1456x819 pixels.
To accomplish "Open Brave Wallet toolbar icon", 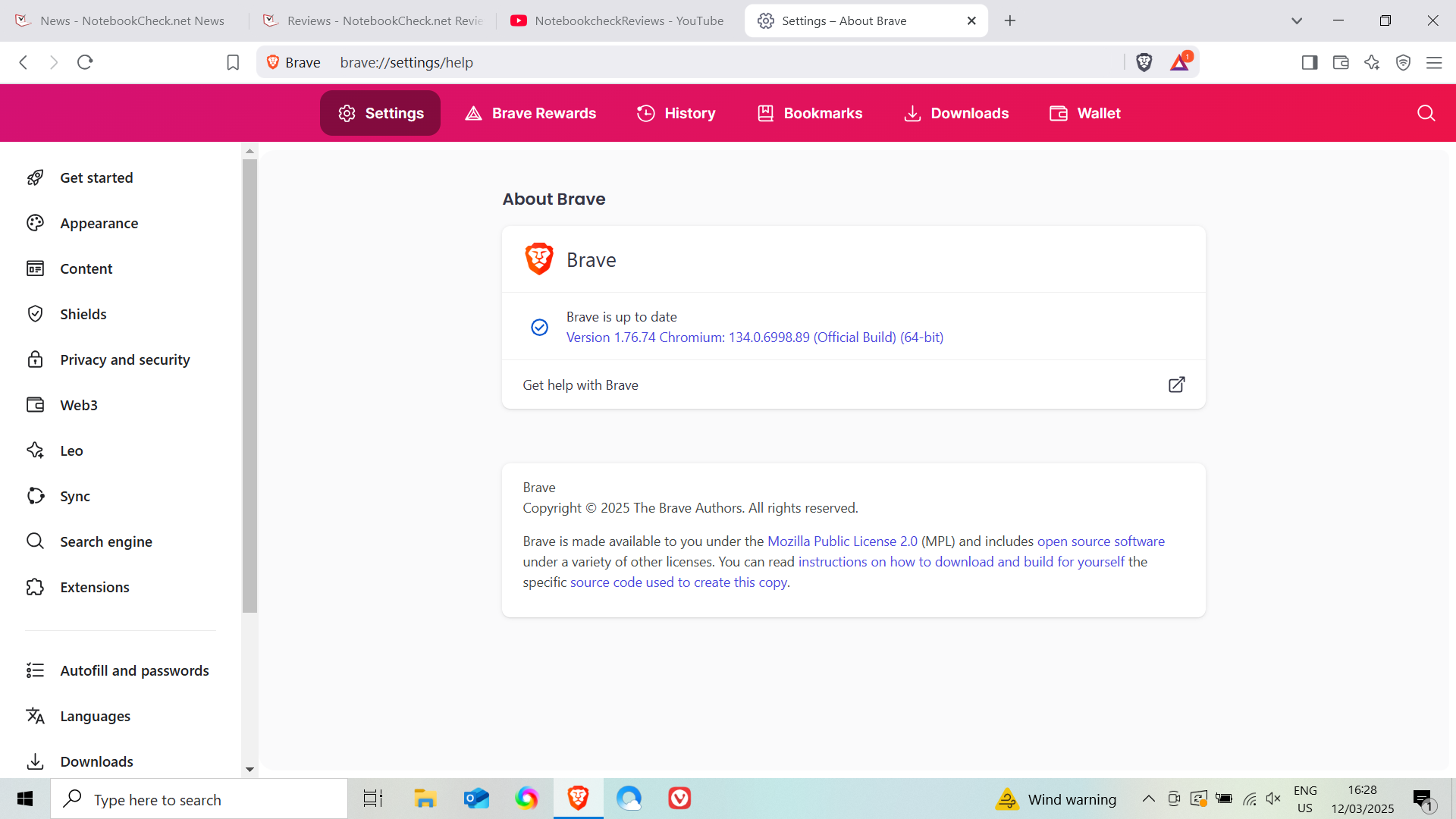I will [x=1341, y=62].
